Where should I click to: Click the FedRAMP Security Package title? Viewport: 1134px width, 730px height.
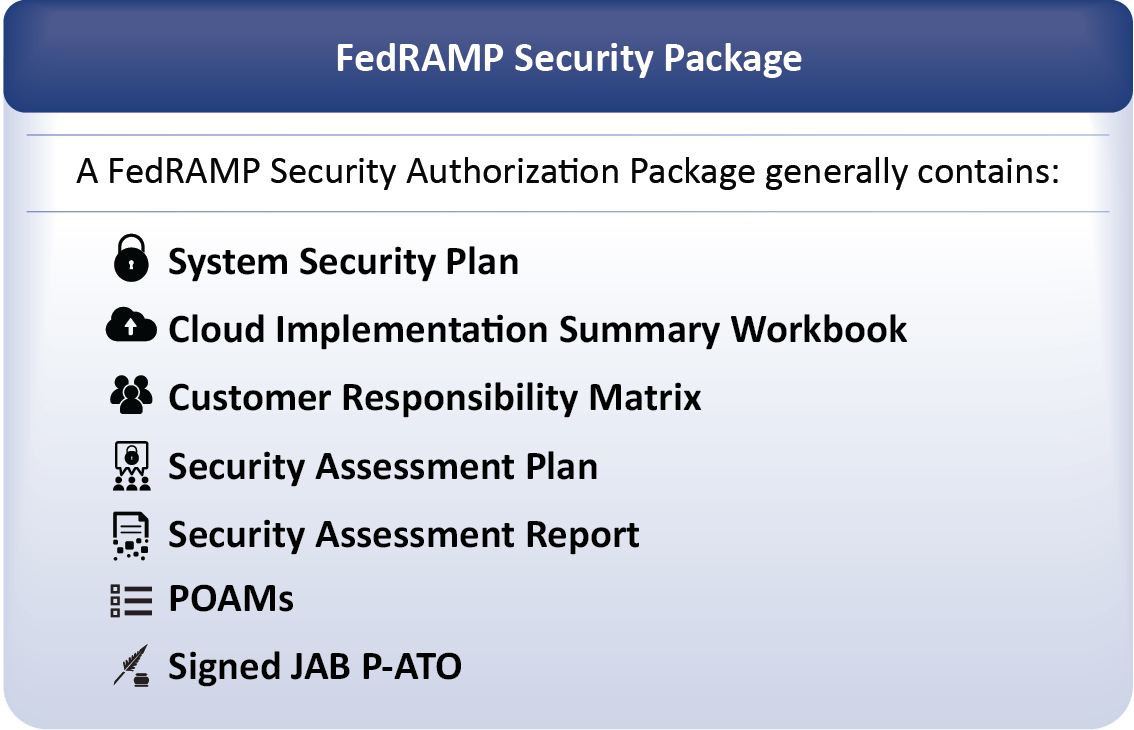tap(568, 58)
